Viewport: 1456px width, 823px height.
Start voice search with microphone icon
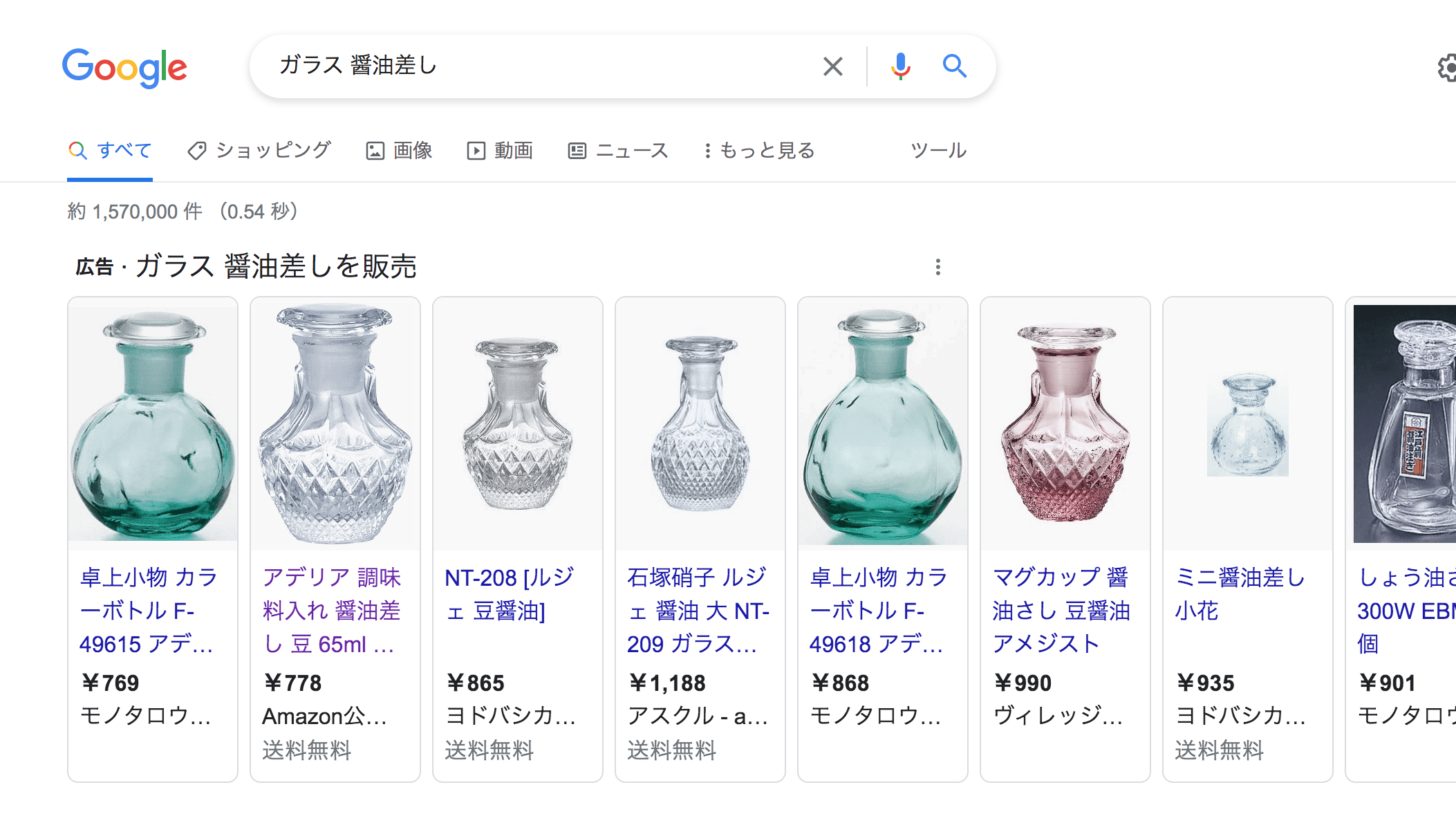[900, 66]
